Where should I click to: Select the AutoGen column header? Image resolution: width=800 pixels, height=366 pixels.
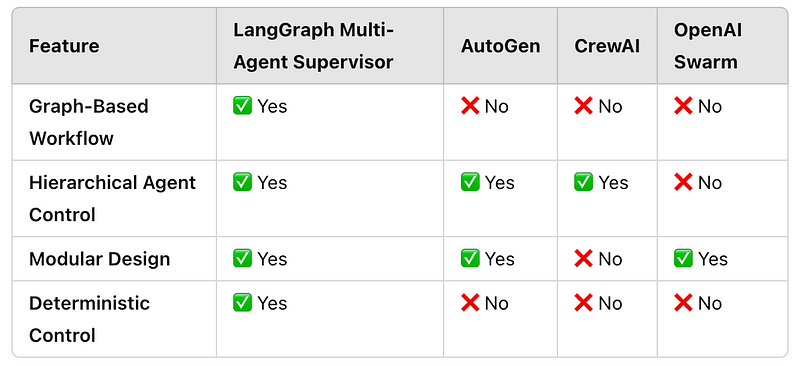click(x=501, y=46)
